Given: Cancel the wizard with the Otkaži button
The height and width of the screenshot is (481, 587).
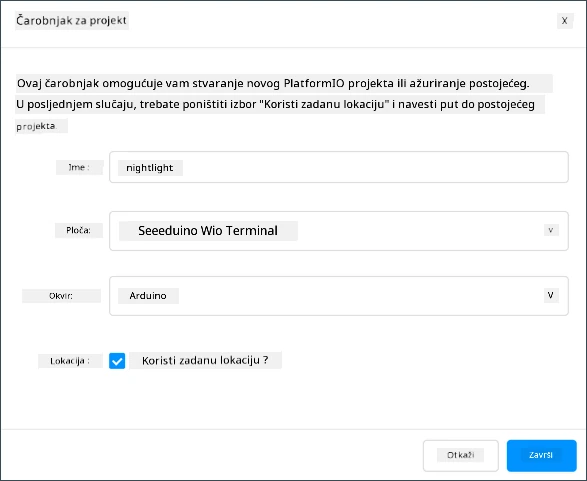Looking at the screenshot, I should point(461,456).
